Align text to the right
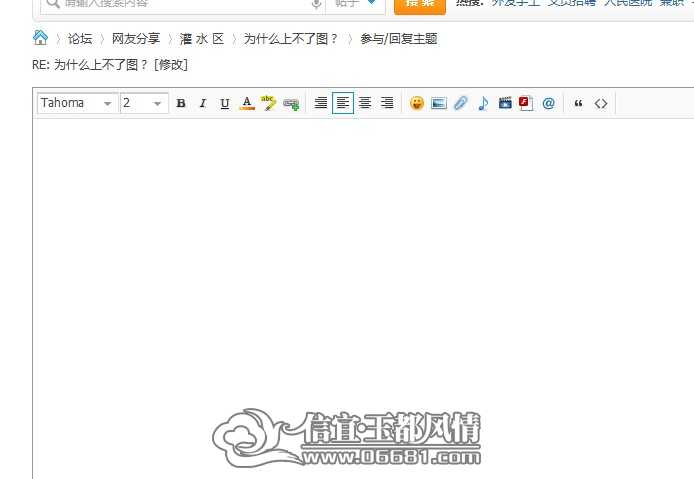Image resolution: width=694 pixels, height=479 pixels. [x=387, y=103]
